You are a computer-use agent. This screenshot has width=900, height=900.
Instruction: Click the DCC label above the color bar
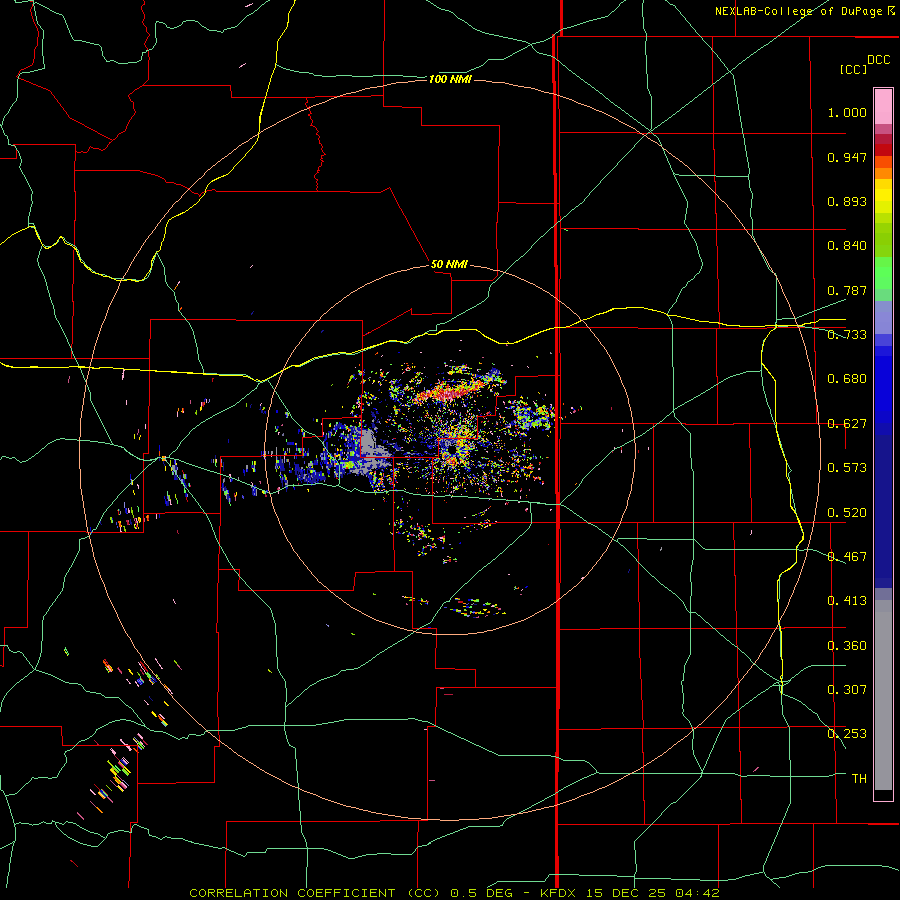click(x=879, y=60)
